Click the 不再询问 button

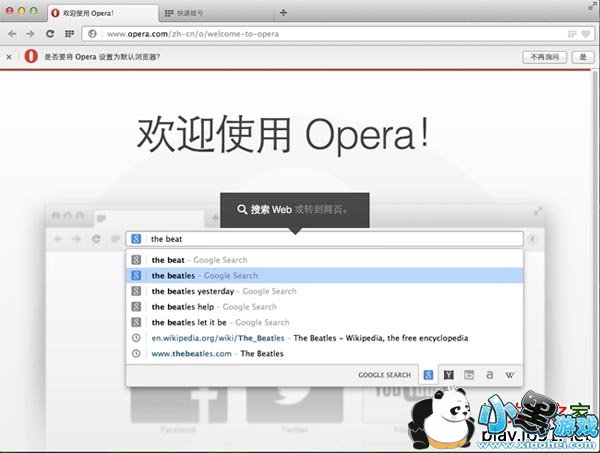[545, 57]
